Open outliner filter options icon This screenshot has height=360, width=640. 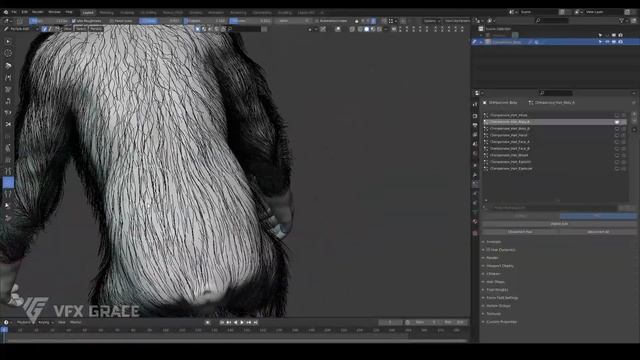coord(622,20)
